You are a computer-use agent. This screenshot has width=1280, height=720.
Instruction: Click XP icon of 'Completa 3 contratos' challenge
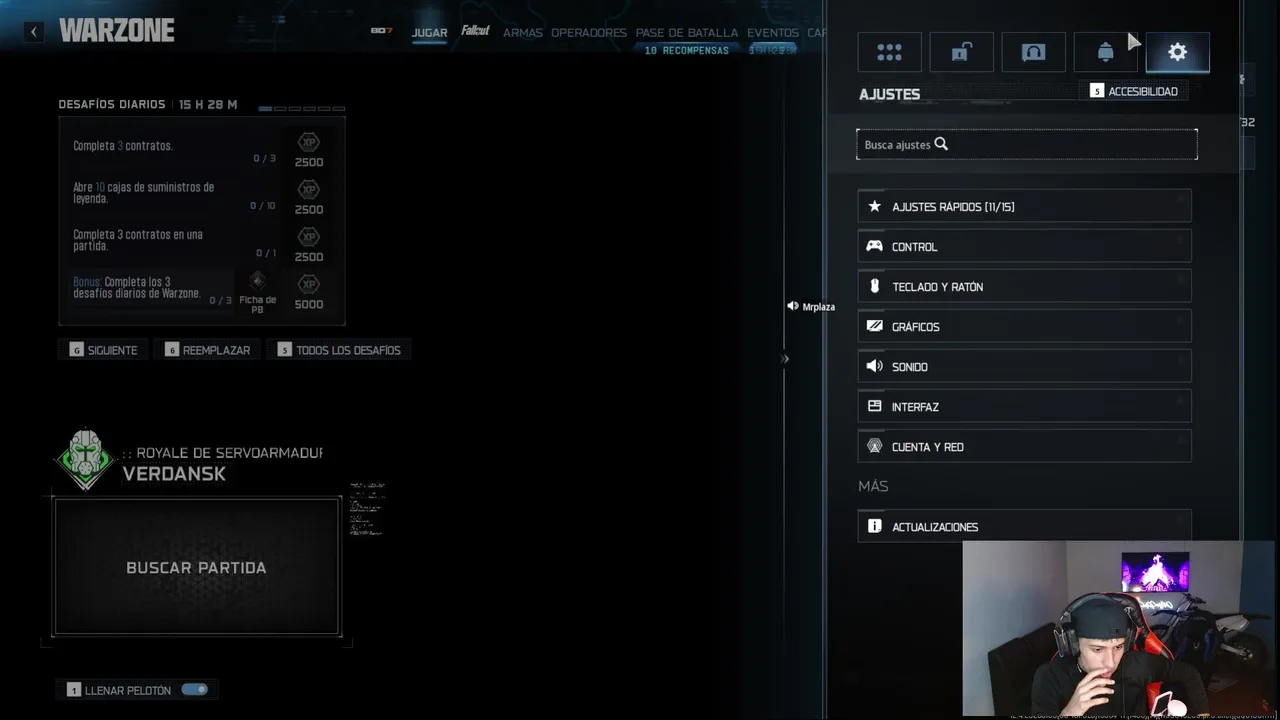(309, 142)
